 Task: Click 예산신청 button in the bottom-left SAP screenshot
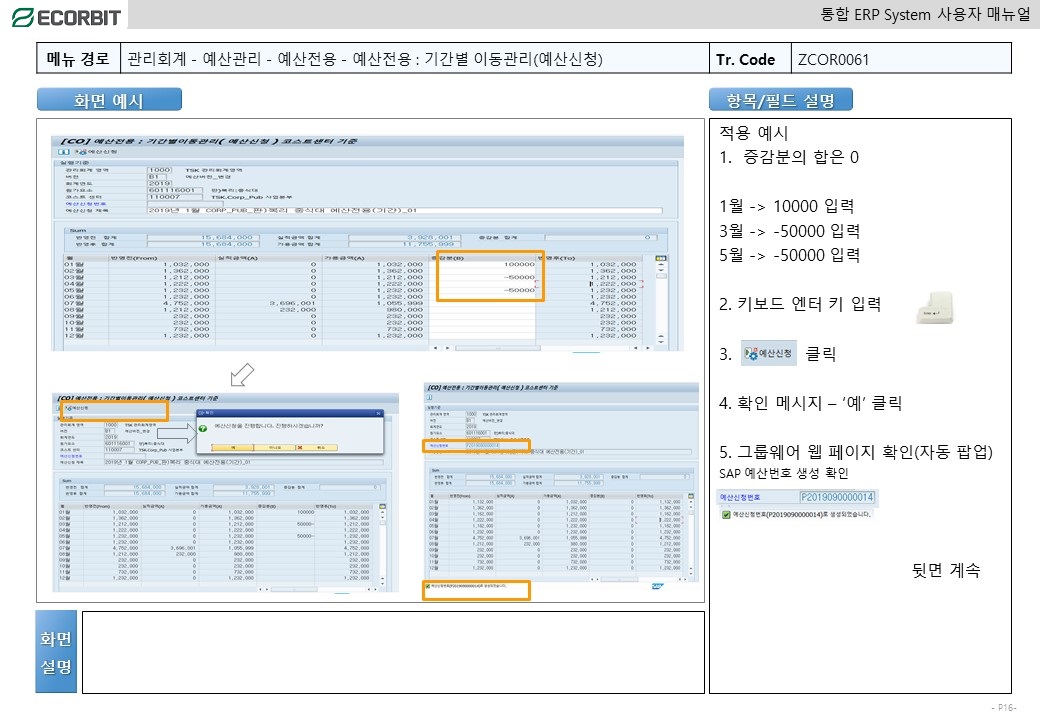78,408
